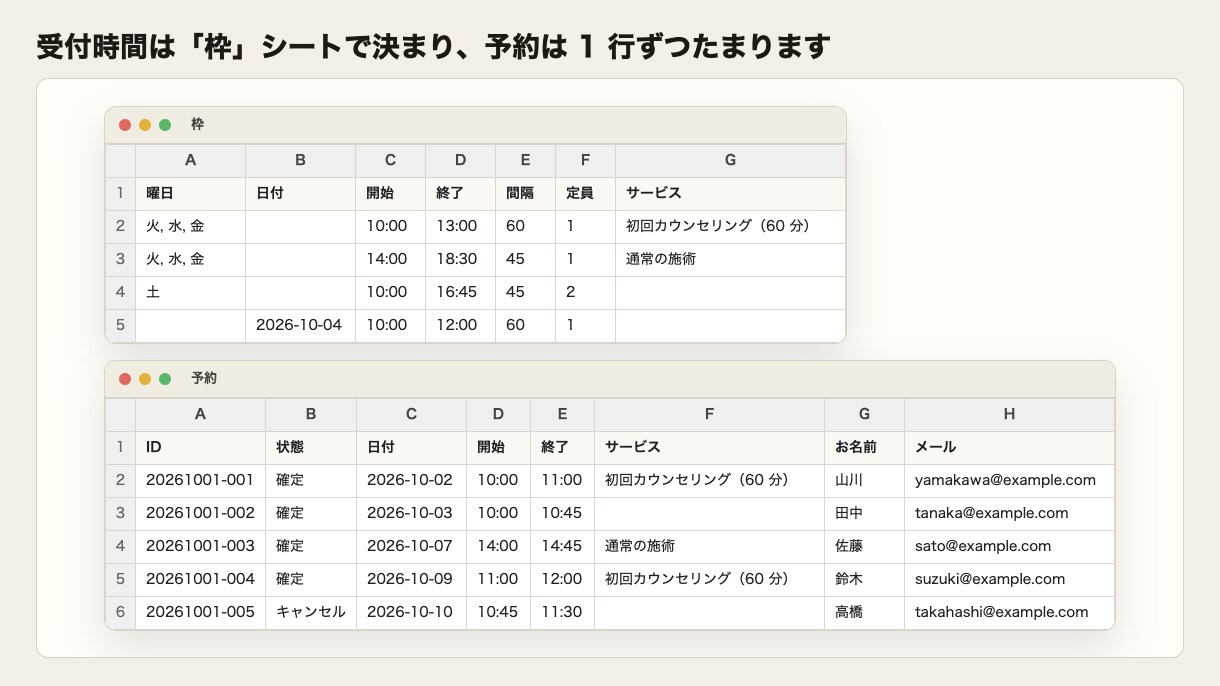The image size is (1220, 686).
Task: Click the 定員 header cell
Action: click(586, 194)
